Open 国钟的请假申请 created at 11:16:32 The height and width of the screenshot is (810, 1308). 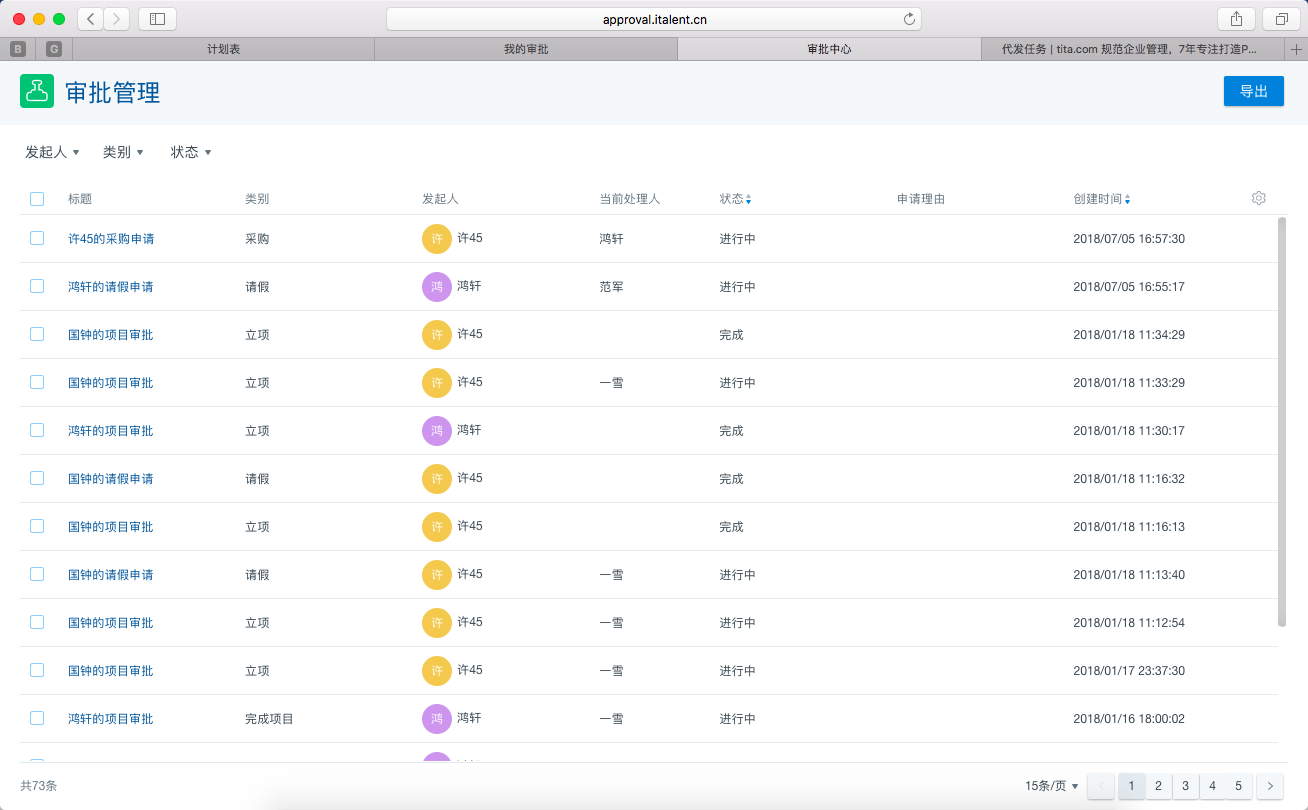click(111, 479)
